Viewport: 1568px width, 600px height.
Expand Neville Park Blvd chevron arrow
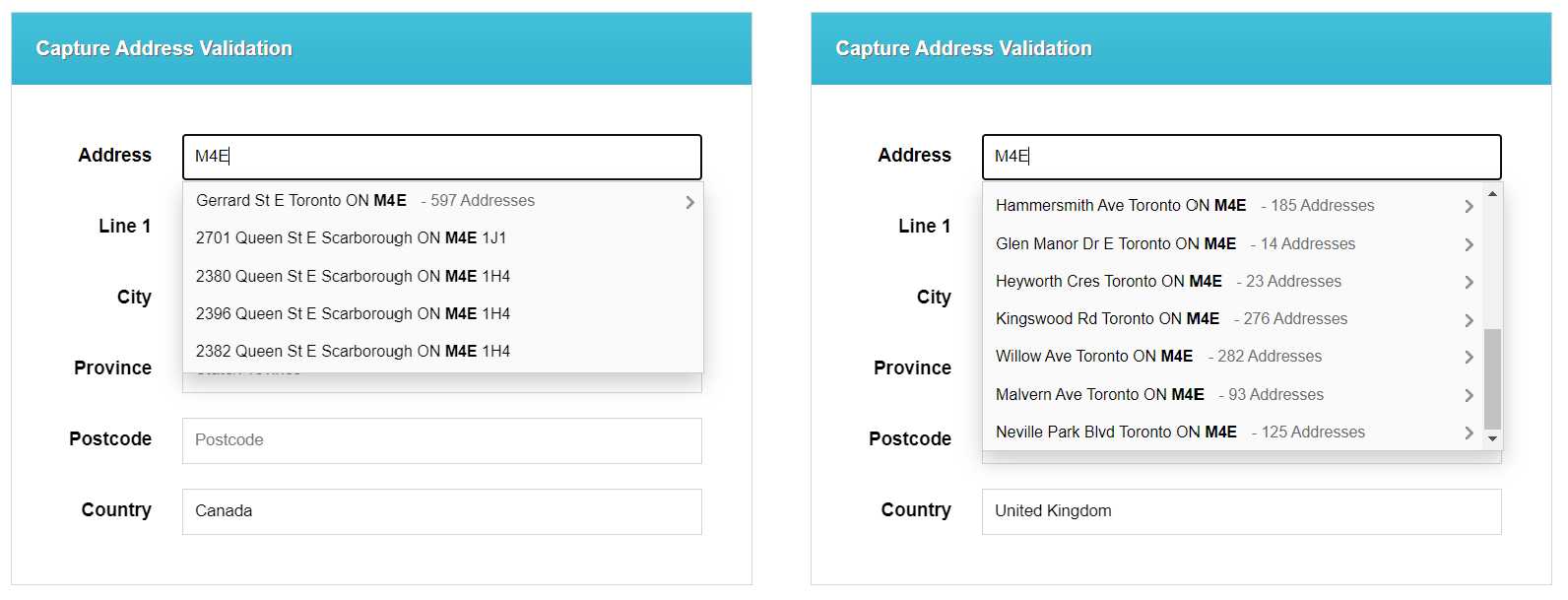[1469, 433]
